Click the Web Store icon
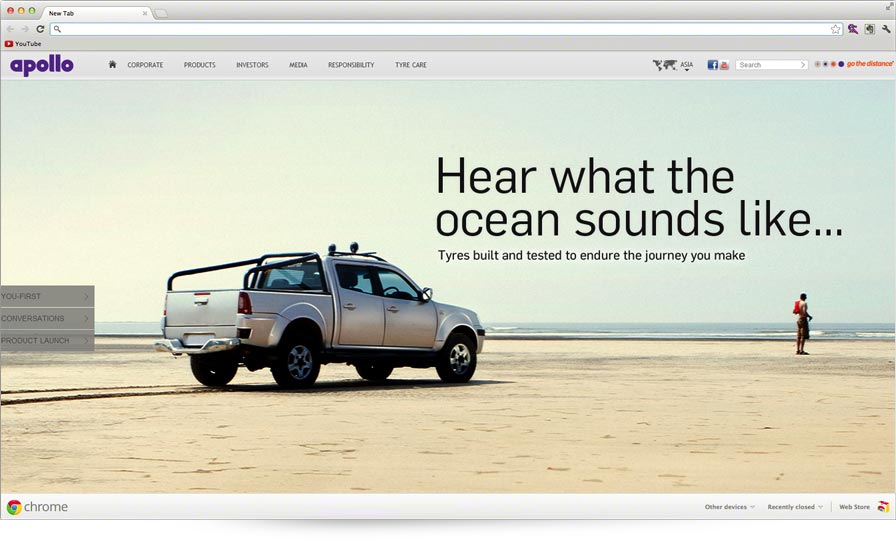The width and height of the screenshot is (896, 550). (x=883, y=507)
